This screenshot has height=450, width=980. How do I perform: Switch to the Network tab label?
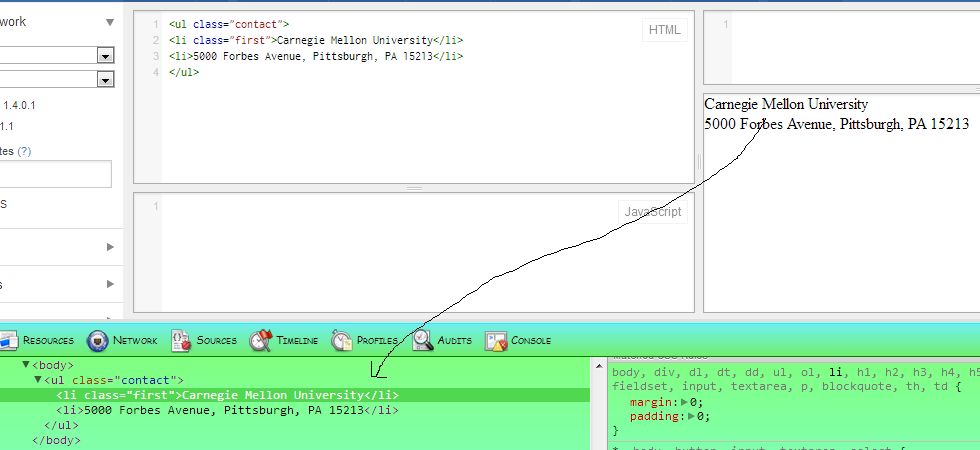[135, 341]
